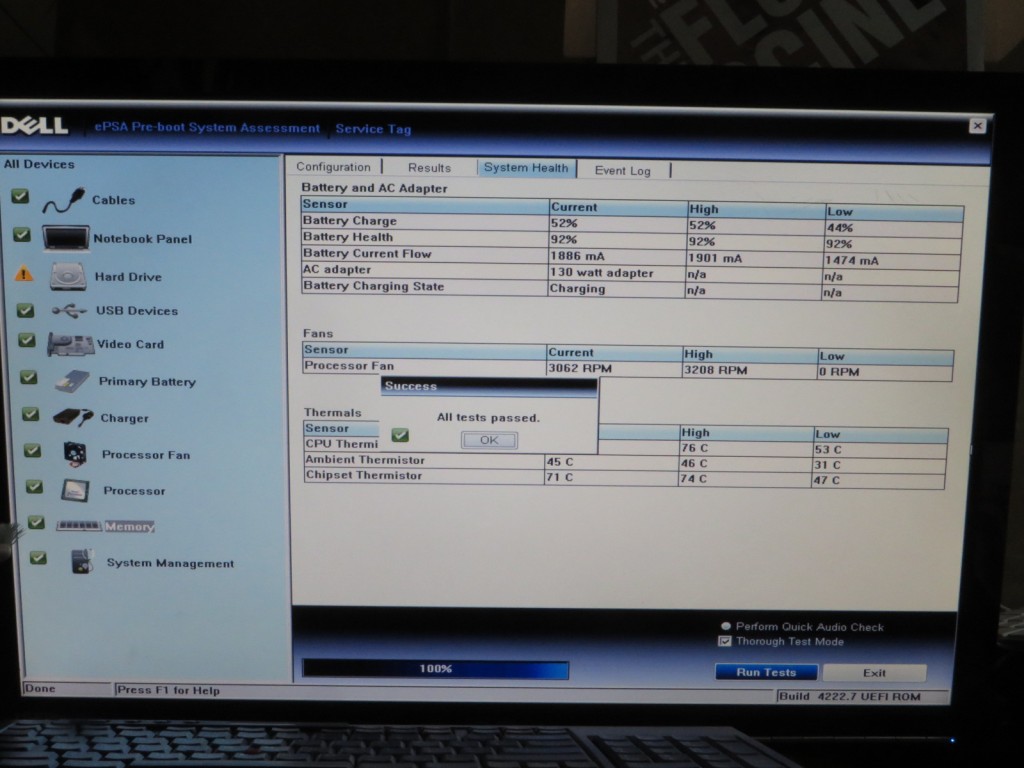Click OK in the Success dialog
The image size is (1024, 768).
click(x=489, y=440)
